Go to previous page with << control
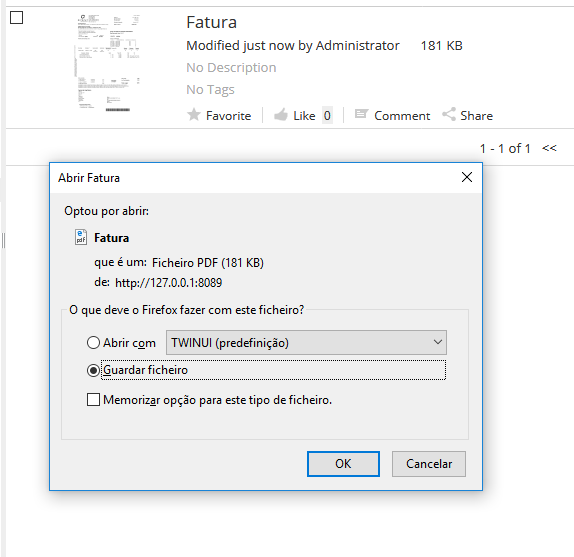 [x=549, y=148]
